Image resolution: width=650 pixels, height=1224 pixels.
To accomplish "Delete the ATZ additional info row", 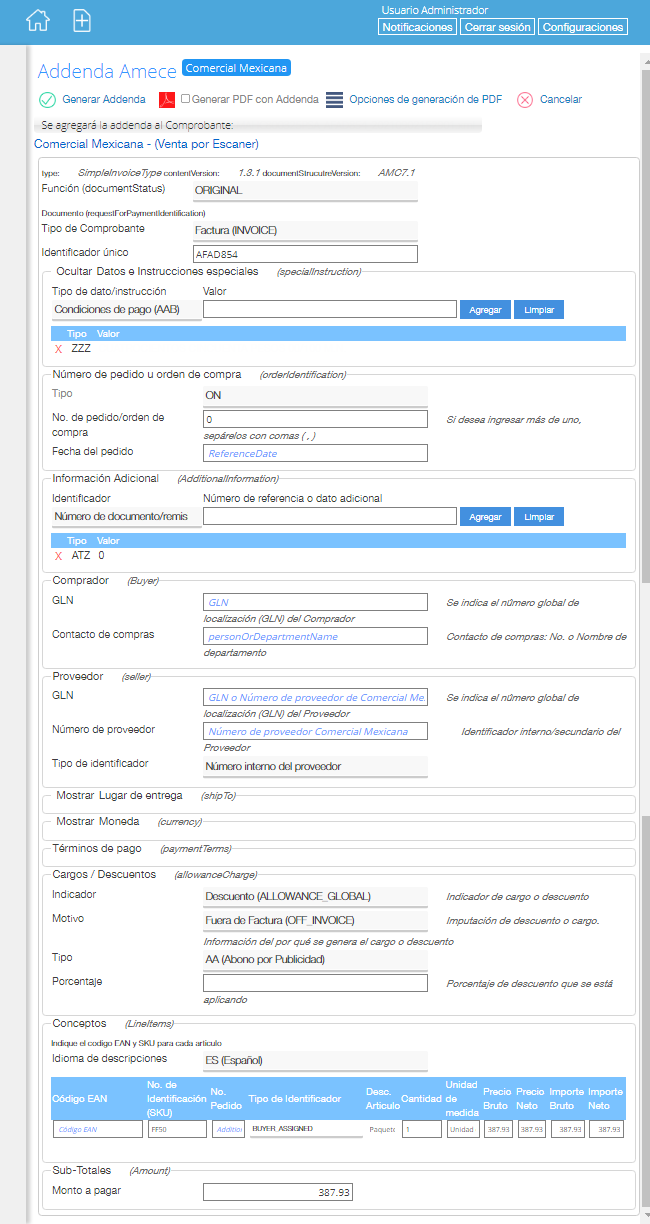I will click(59, 555).
